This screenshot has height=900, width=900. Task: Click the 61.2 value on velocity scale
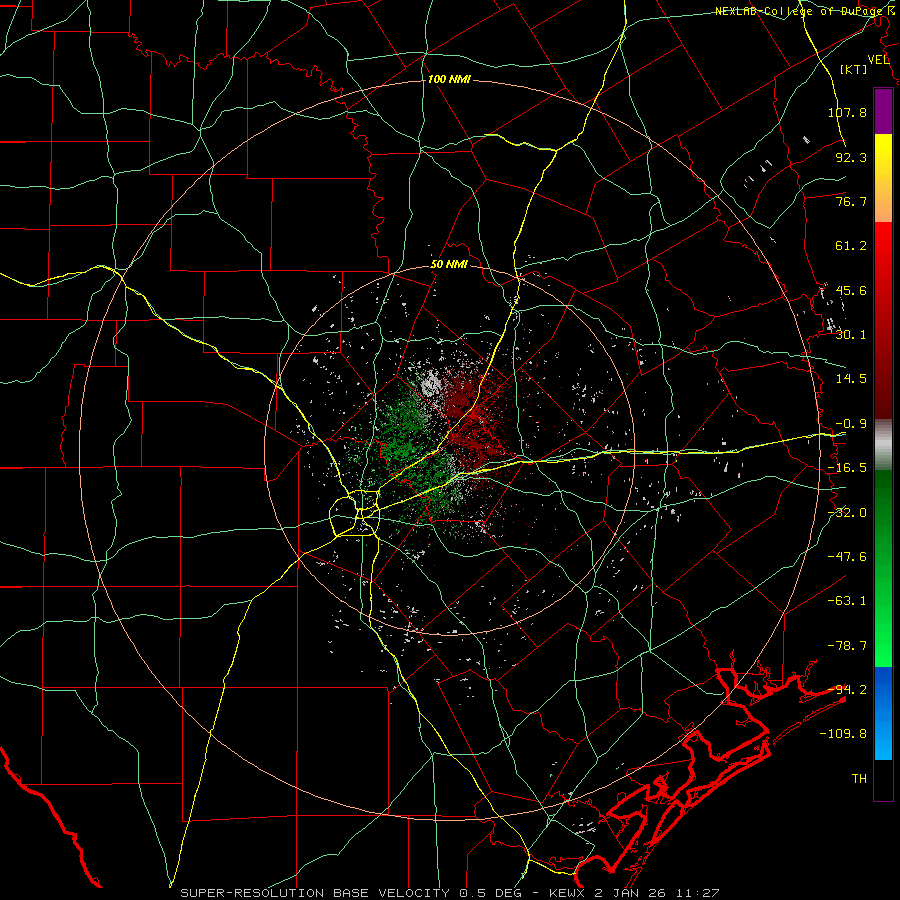point(851,246)
